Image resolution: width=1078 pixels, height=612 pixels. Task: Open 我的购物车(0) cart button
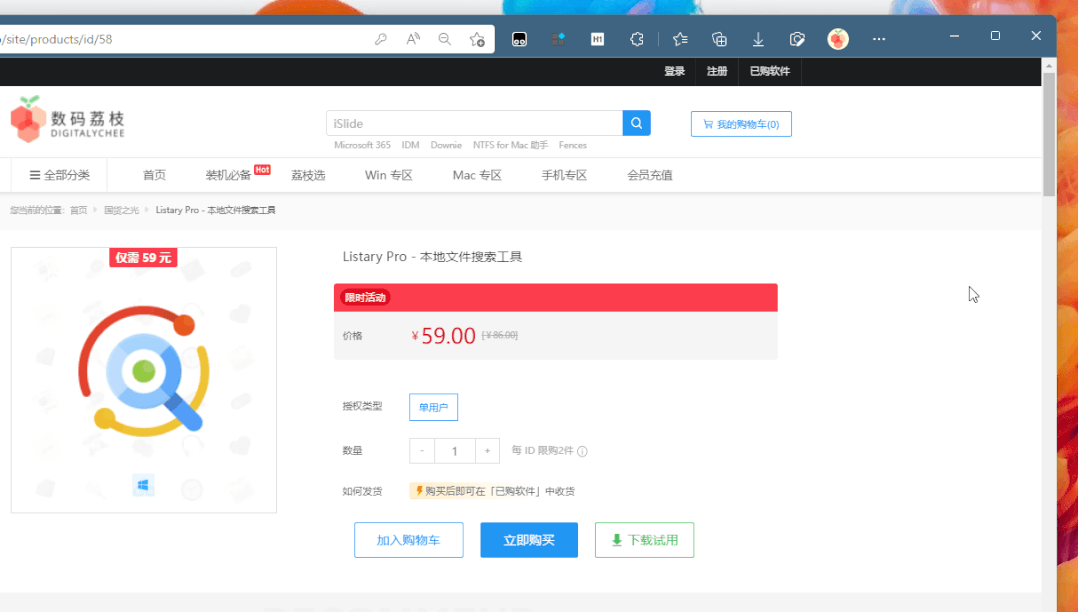coord(741,124)
